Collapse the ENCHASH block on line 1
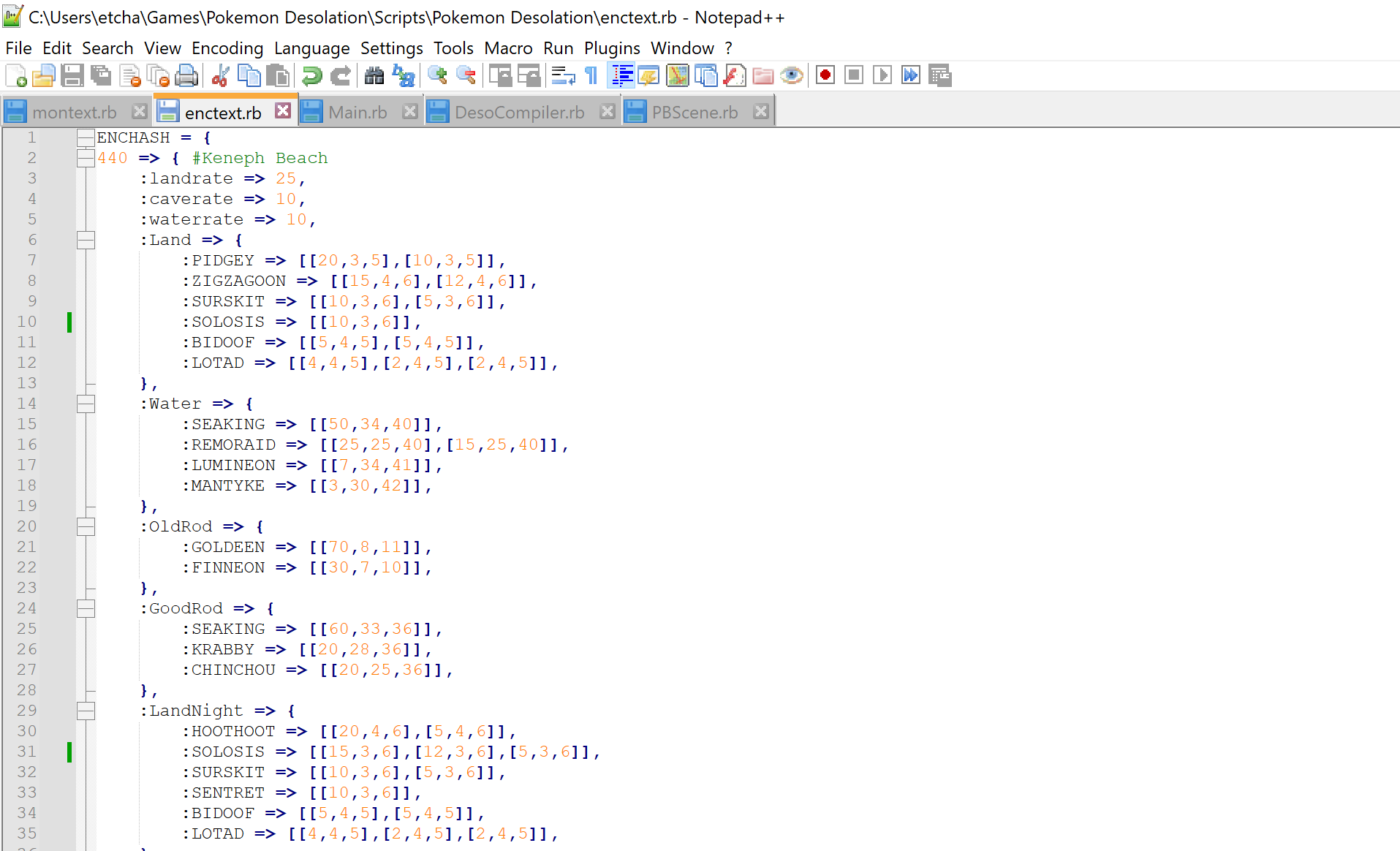The width and height of the screenshot is (1400, 851). tap(86, 137)
